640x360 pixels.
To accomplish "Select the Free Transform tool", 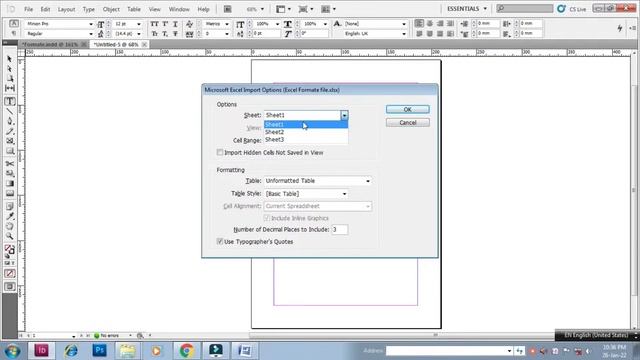I will (10, 173).
